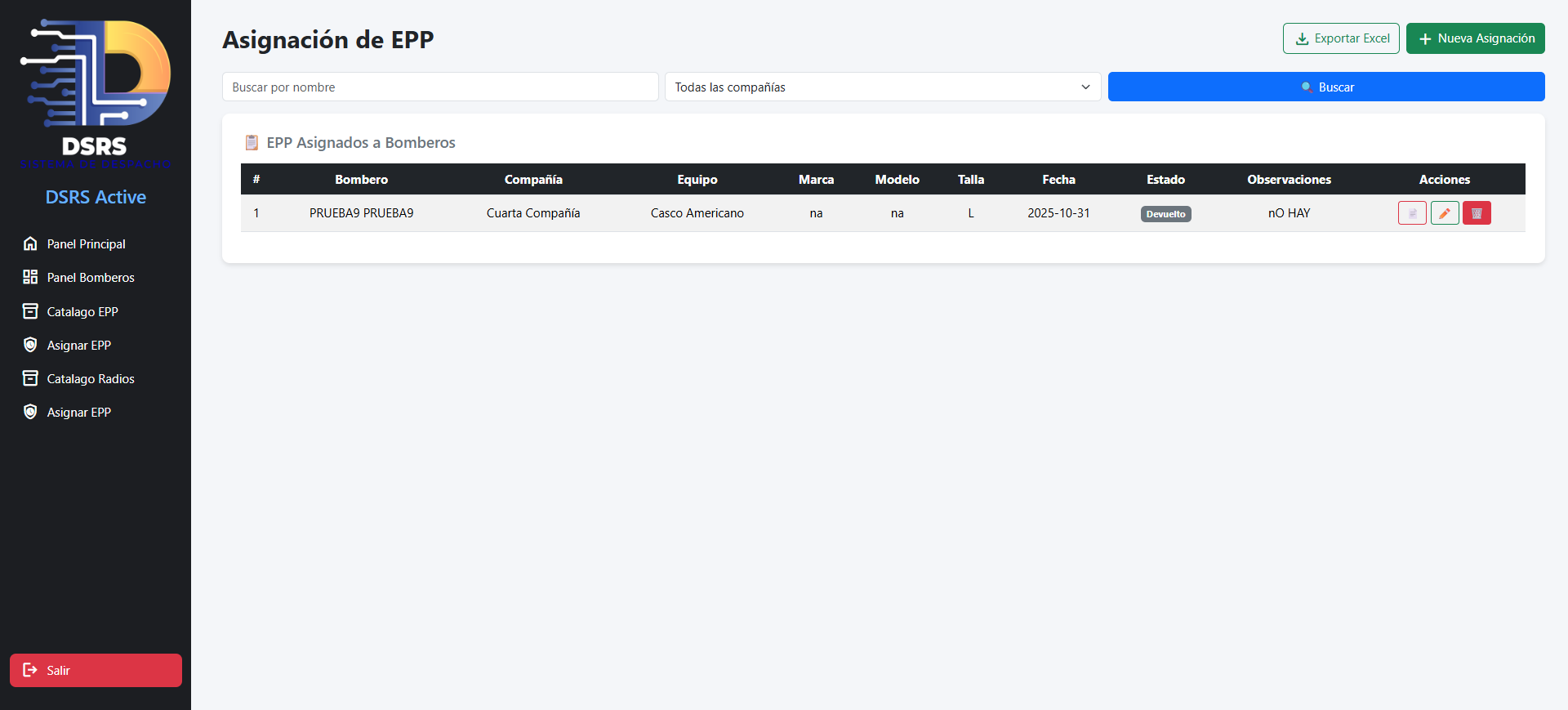Select Asignar EPP listed directly below Catalago EPP
1568x710 pixels.
78,345
